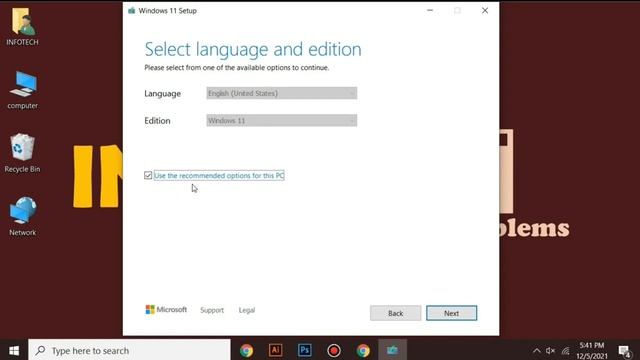Open the Edition dropdown
This screenshot has width=640, height=360.
click(x=282, y=120)
